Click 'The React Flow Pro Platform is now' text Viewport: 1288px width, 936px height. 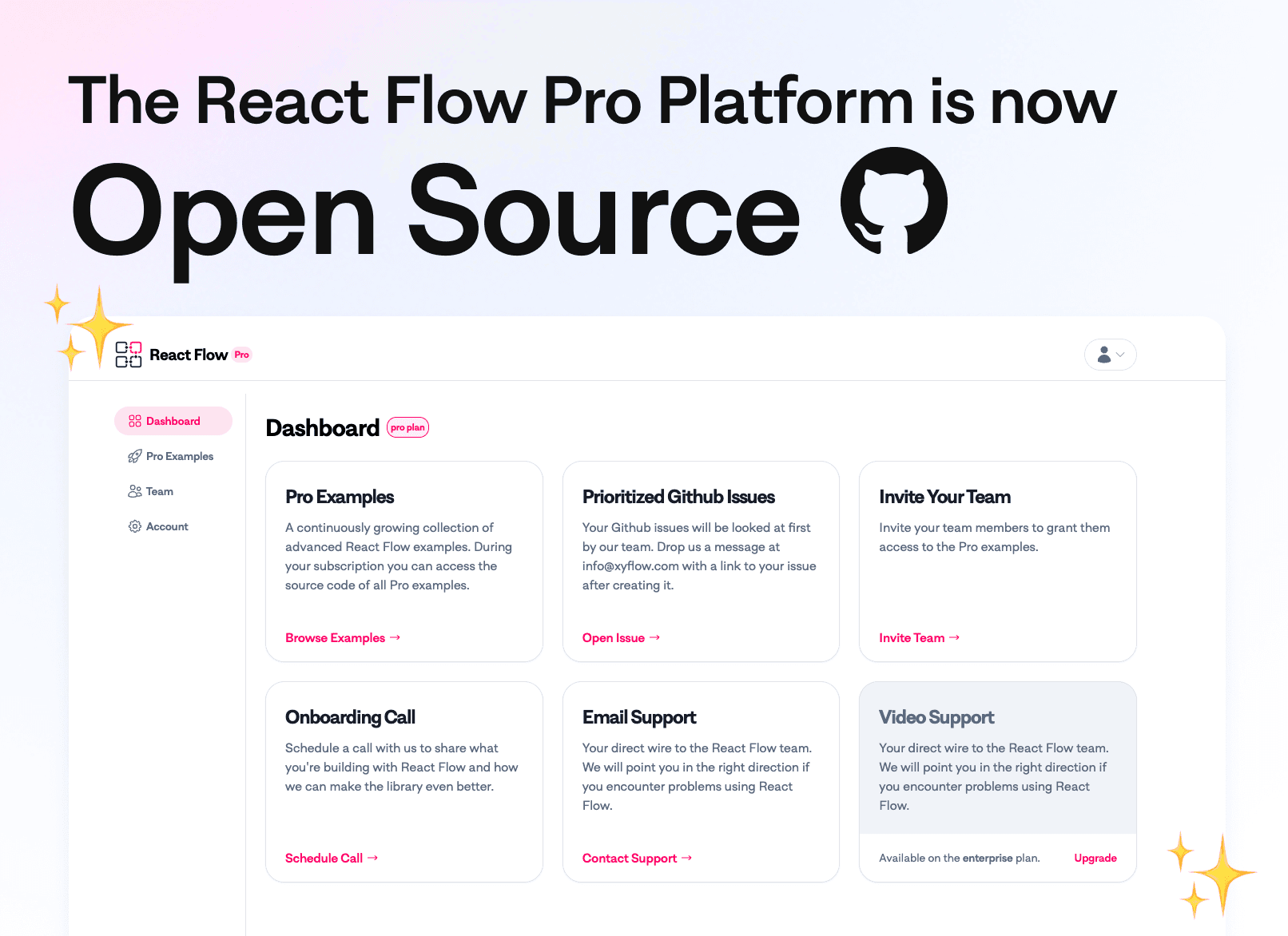click(592, 101)
